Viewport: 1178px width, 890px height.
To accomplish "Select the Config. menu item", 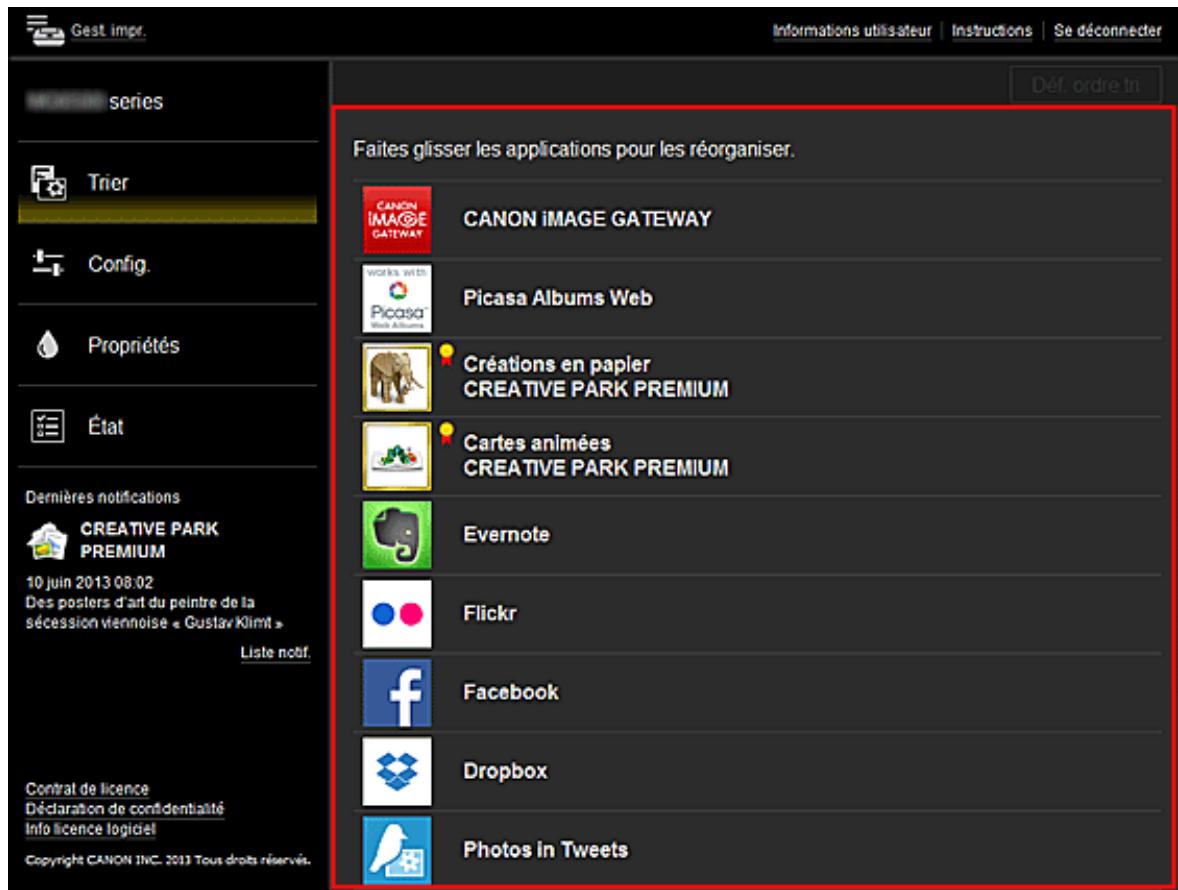I will pyautogui.click(x=168, y=264).
